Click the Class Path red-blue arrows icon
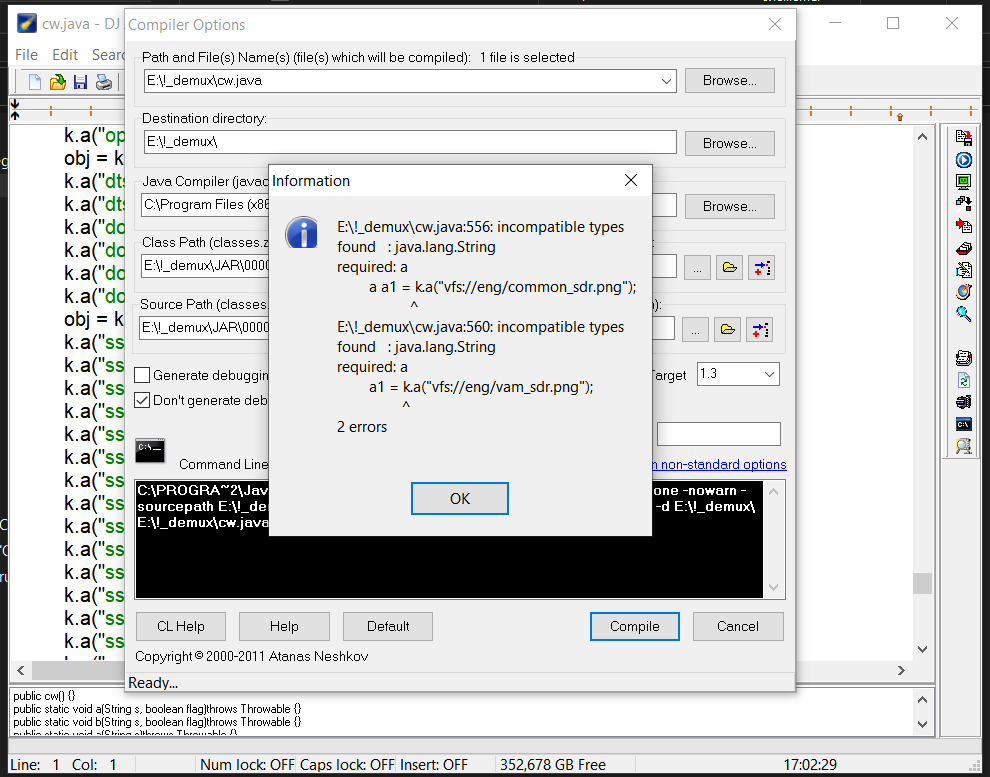The image size is (990, 777). click(761, 268)
